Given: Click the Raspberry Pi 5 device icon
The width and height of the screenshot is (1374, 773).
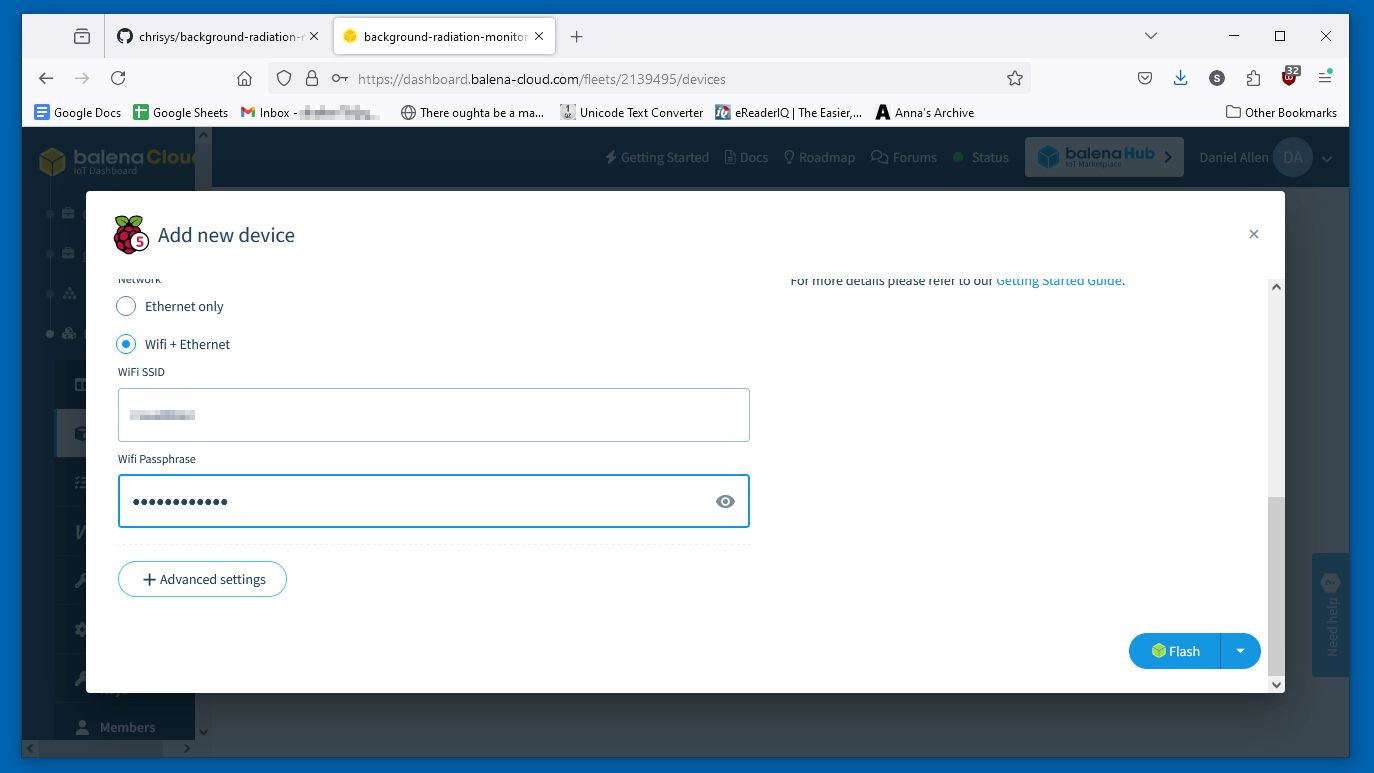Looking at the screenshot, I should click(x=130, y=234).
